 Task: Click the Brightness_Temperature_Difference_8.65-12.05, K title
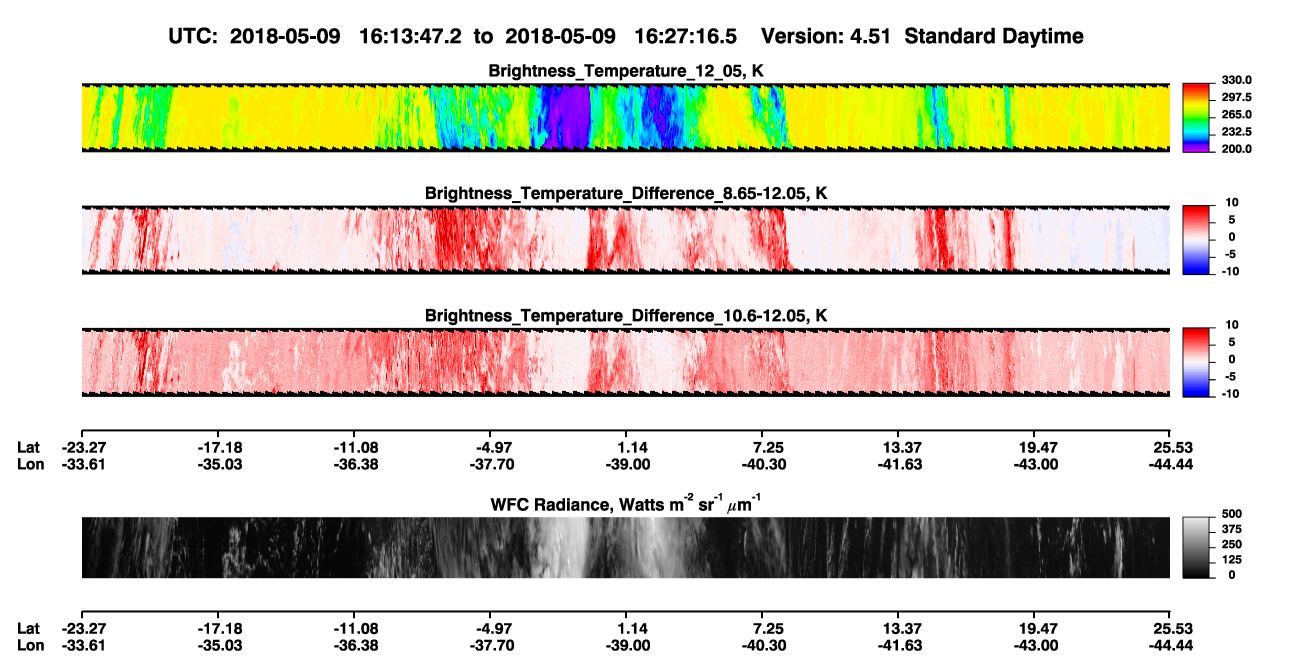click(626, 193)
